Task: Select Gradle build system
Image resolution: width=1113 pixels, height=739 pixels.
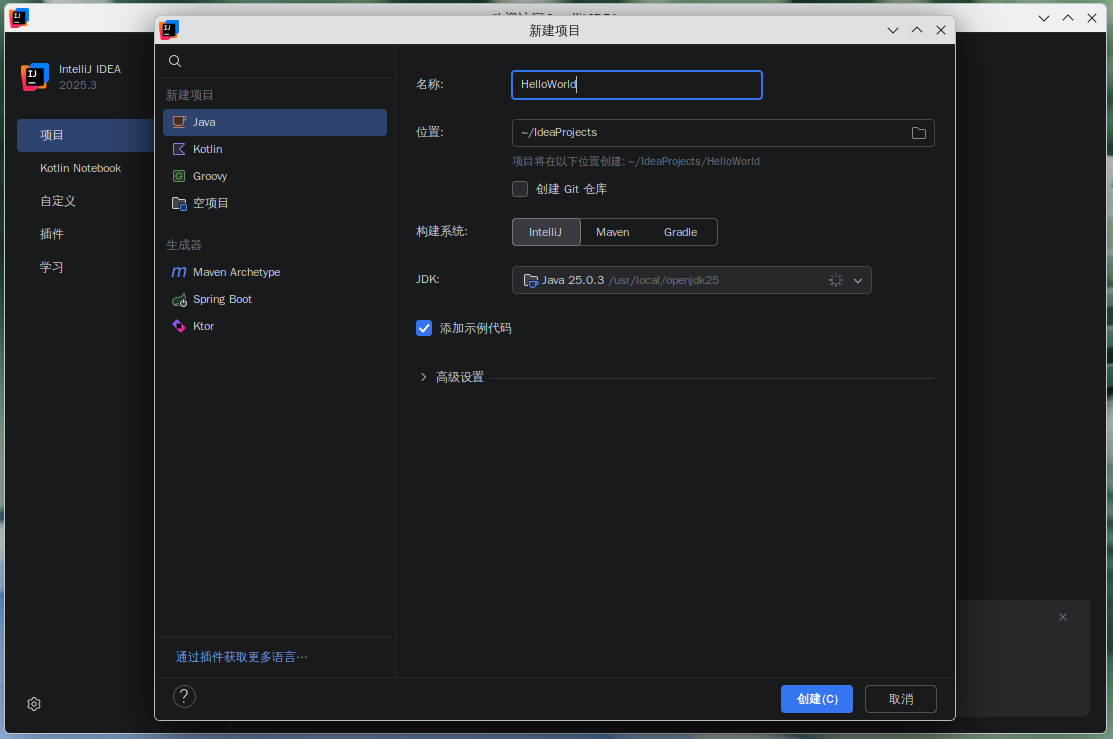Action: pos(680,232)
